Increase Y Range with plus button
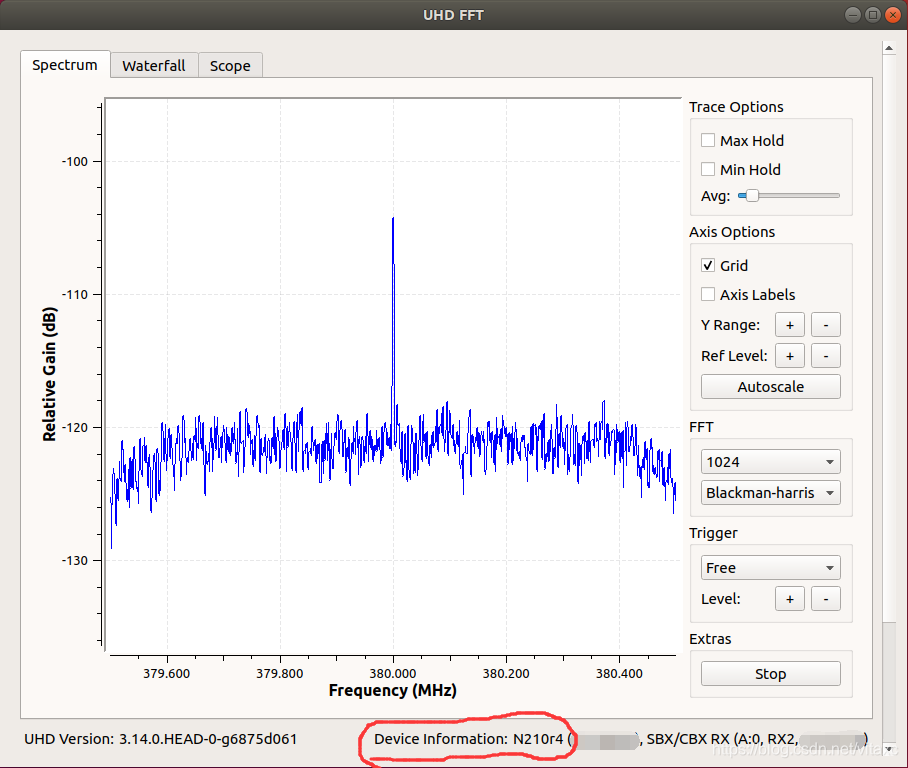 point(790,325)
